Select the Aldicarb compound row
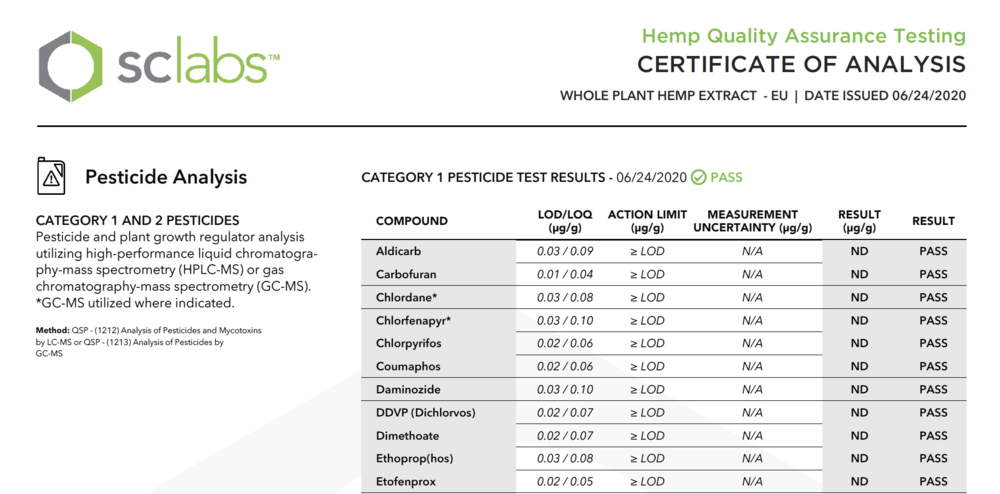Image resolution: width=1000 pixels, height=494 pixels. click(x=663, y=251)
